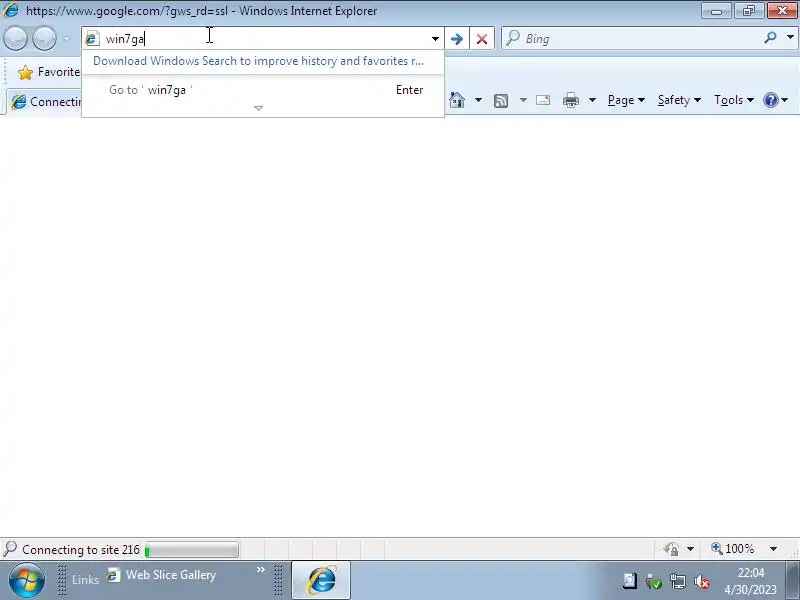Click the Print icon
Viewport: 800px width, 600px height.
coord(570,100)
